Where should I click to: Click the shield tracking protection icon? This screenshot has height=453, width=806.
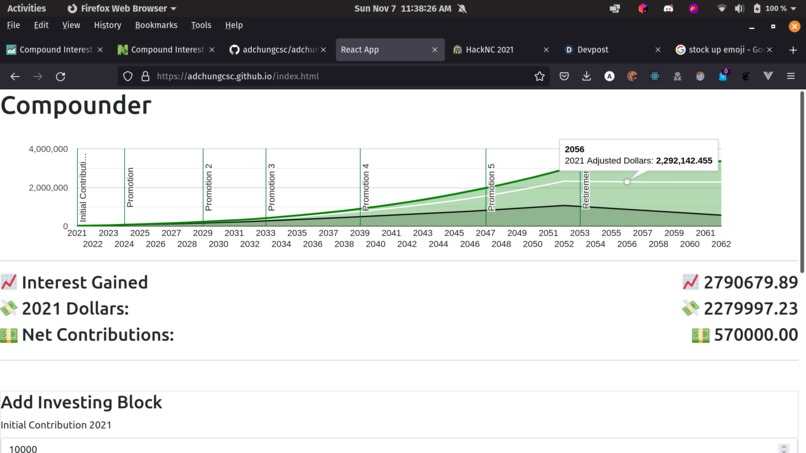127,76
